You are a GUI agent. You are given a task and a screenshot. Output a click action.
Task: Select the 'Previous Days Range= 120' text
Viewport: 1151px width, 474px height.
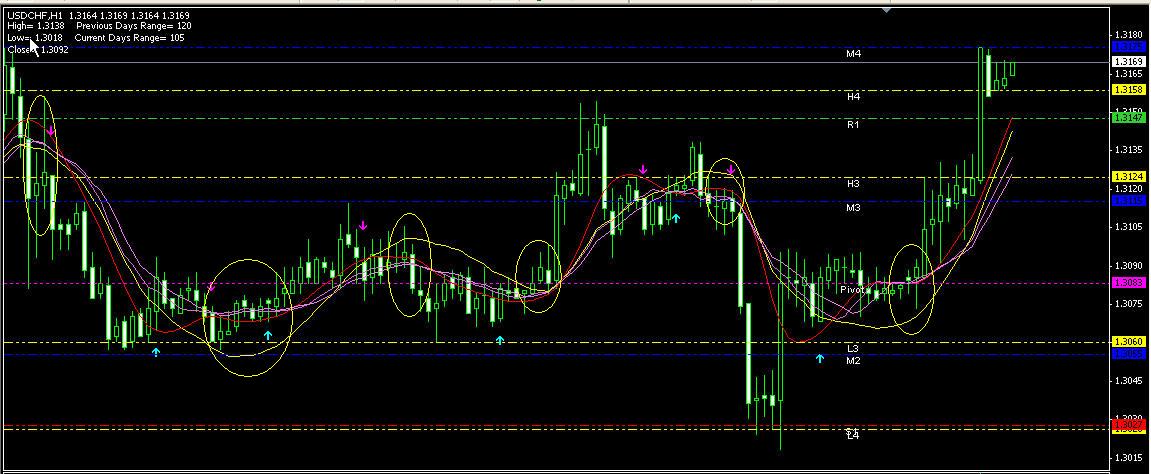[134, 26]
